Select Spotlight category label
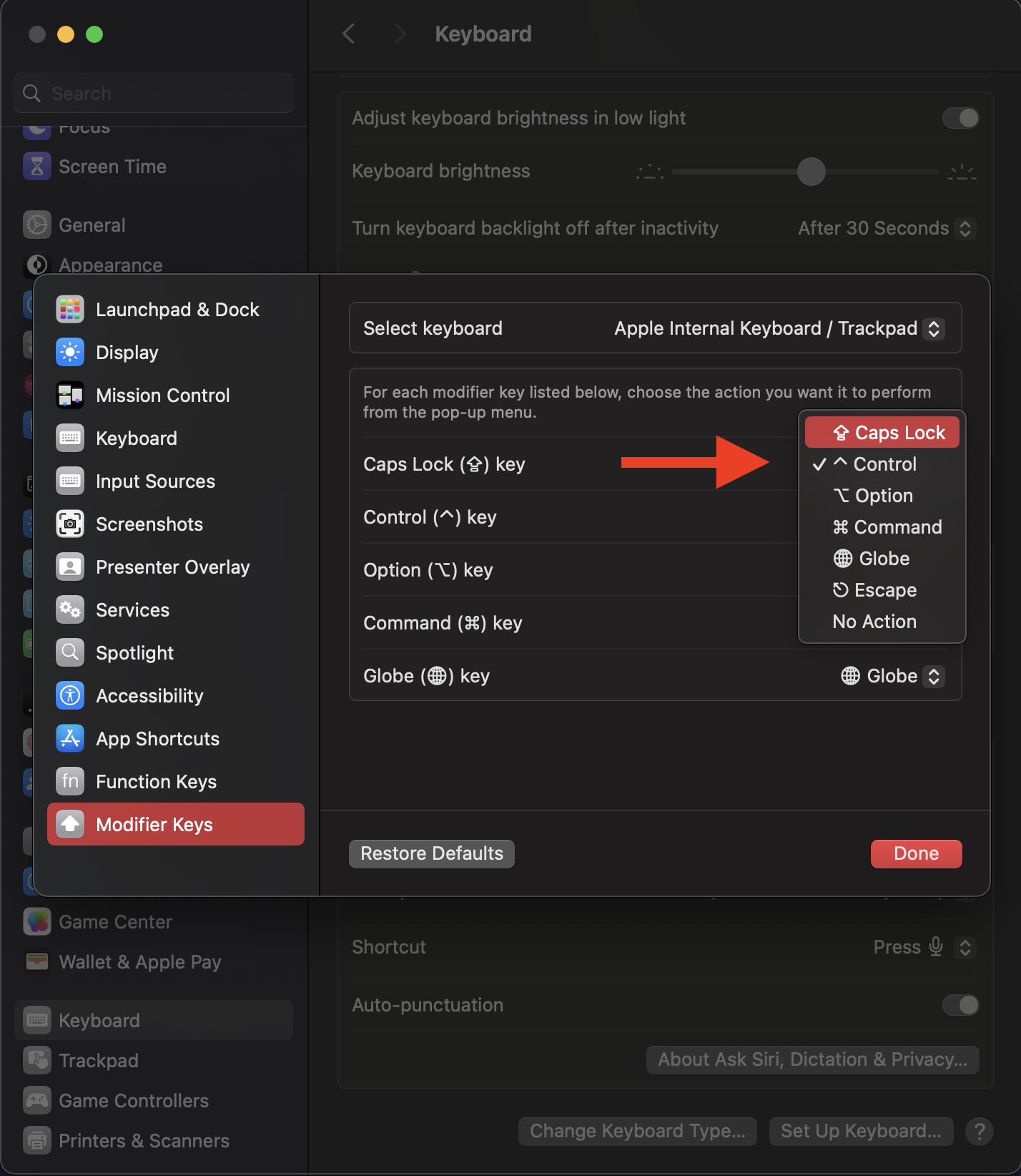The width and height of the screenshot is (1021, 1176). pos(135,653)
